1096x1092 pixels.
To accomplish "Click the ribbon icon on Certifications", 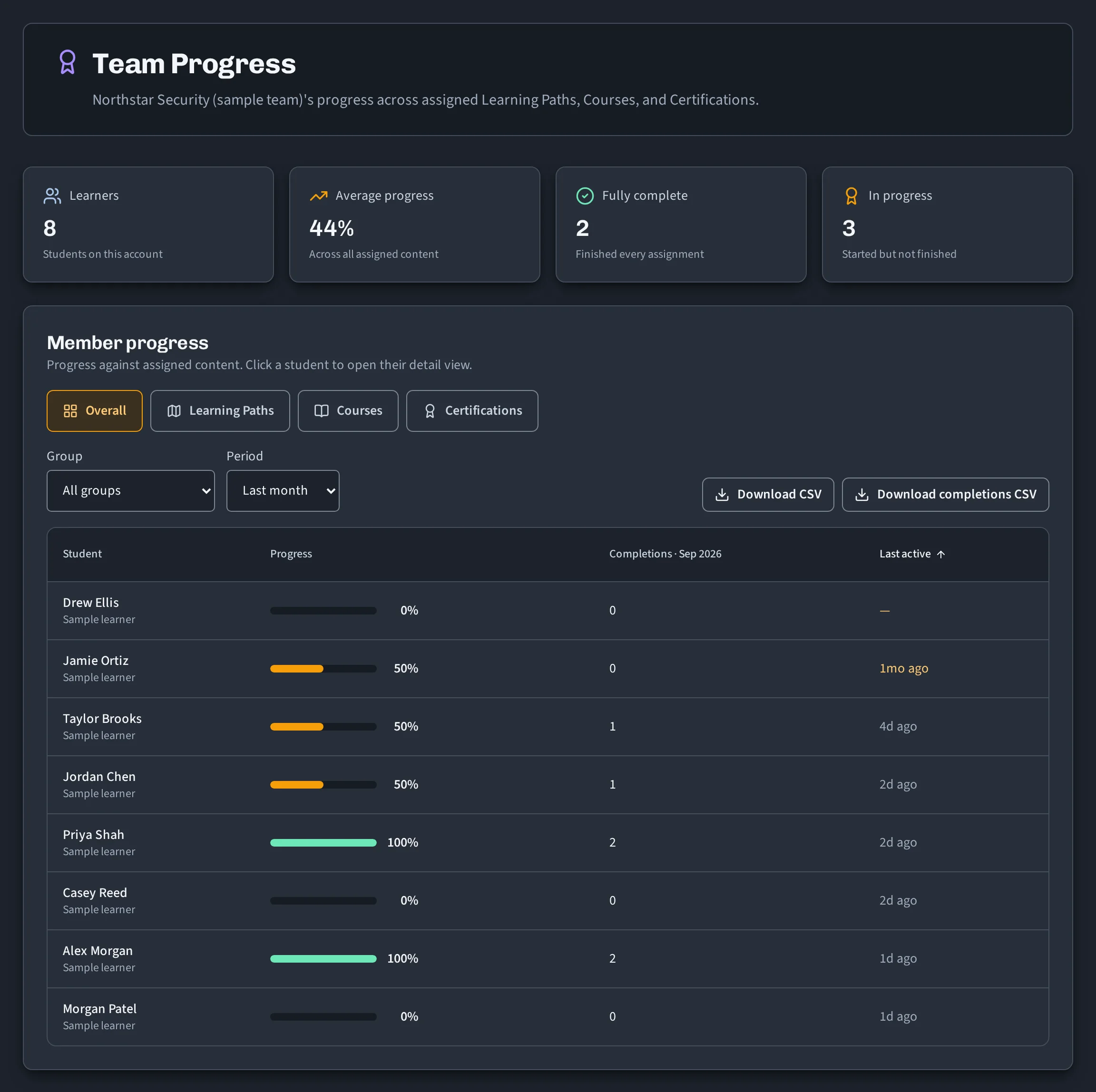I will pyautogui.click(x=430, y=411).
